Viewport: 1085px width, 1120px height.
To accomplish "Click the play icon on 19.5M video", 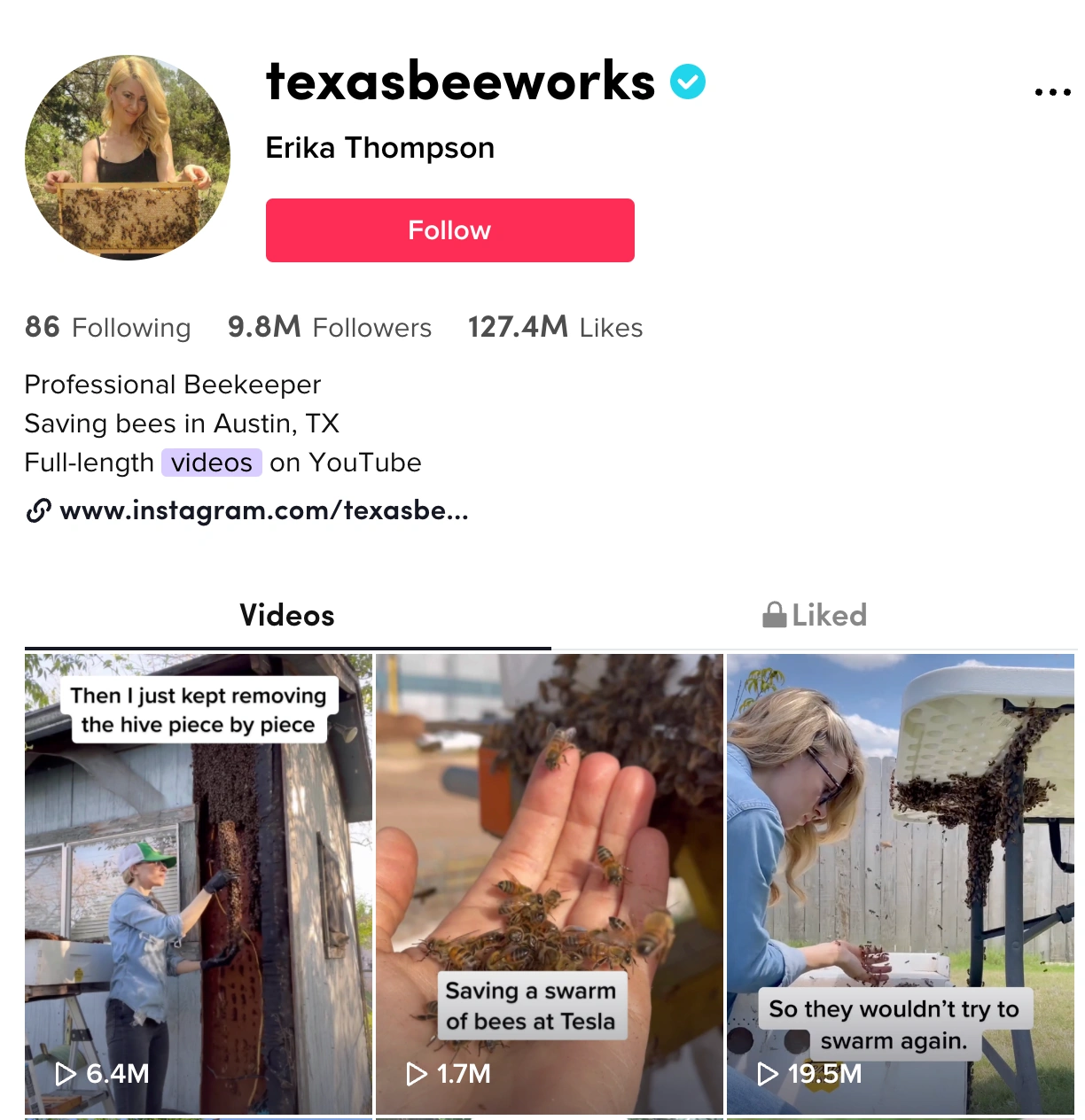I will (x=768, y=1074).
